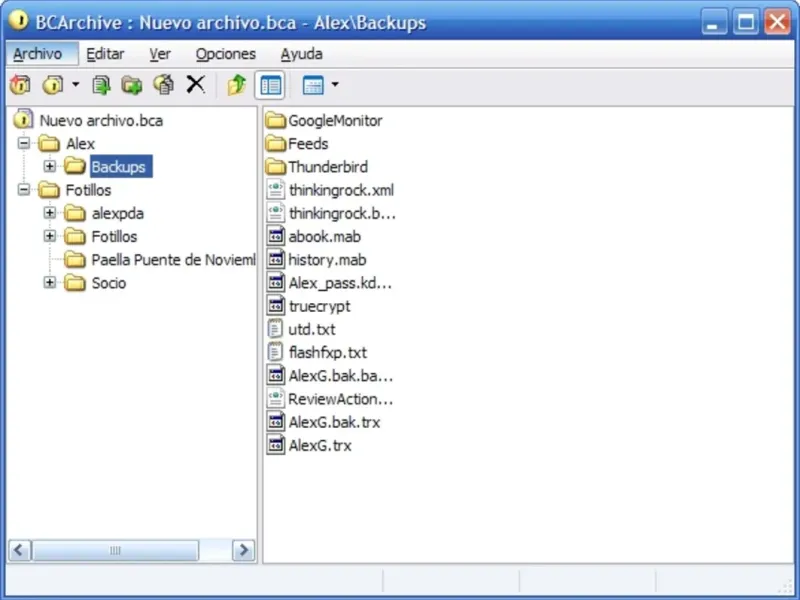
Task: Select the GoogleMonitor file name text
Action: point(335,121)
